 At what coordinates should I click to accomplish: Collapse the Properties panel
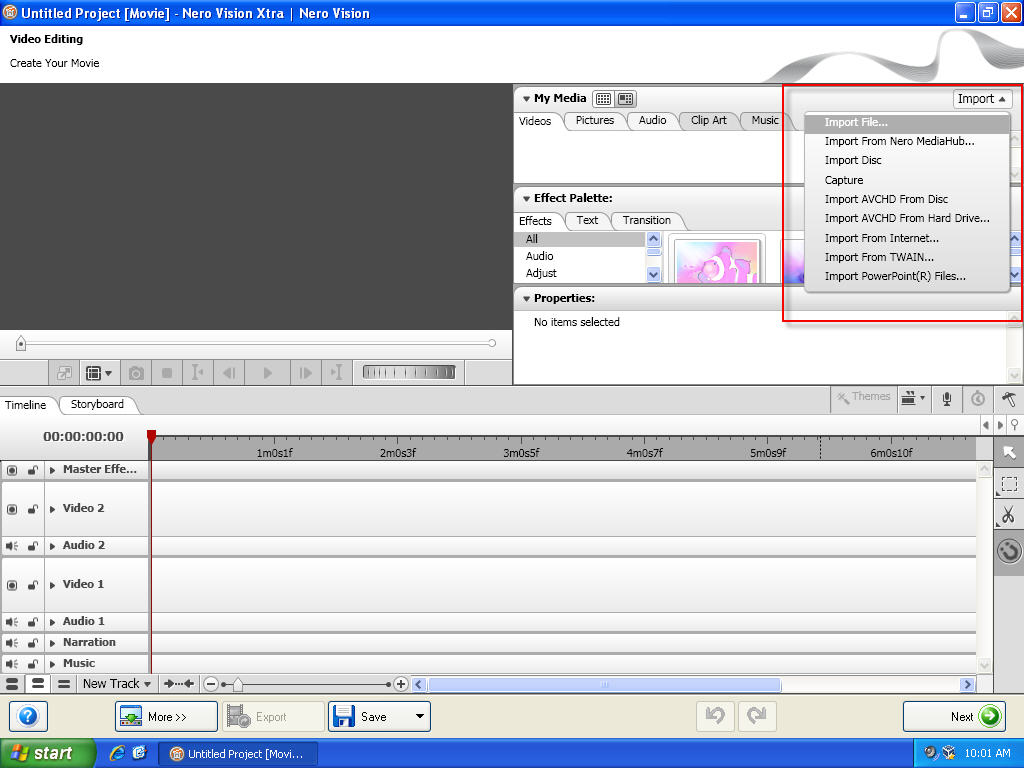point(526,299)
